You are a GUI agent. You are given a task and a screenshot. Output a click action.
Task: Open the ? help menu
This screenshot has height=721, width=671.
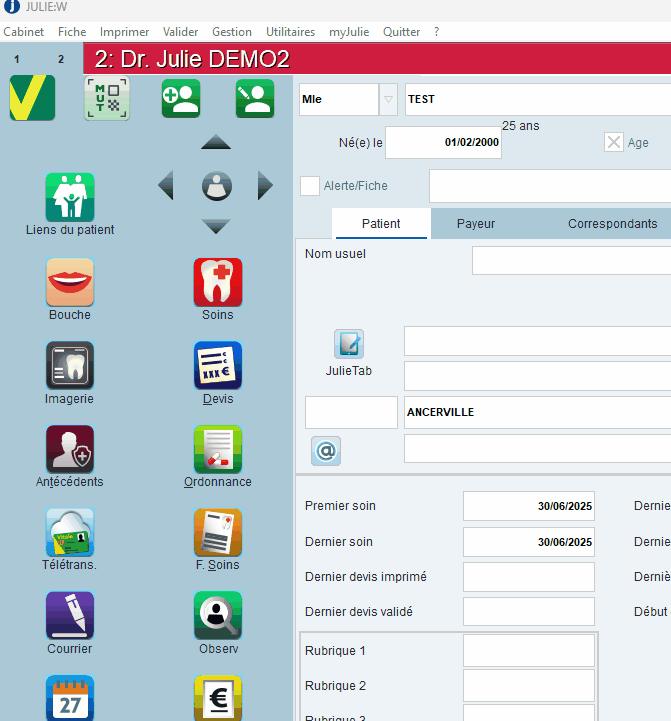(436, 32)
